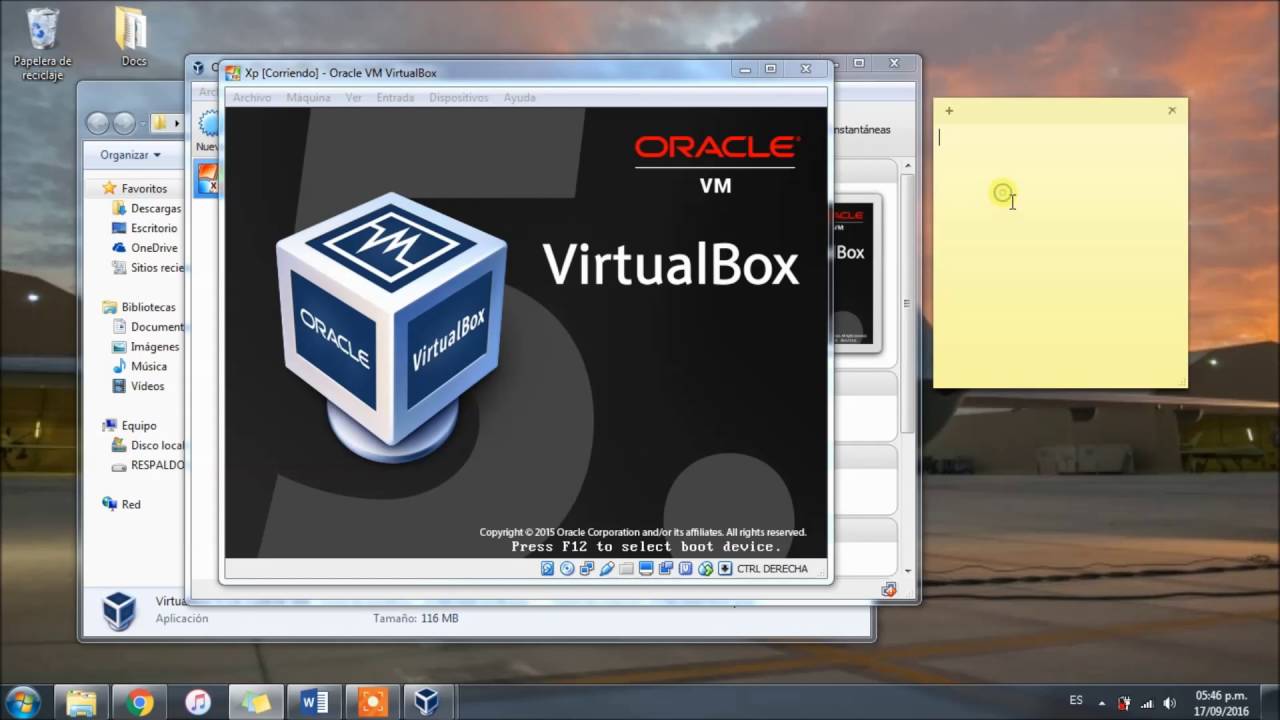Click the display monitor icon in VM status bar
This screenshot has height=720, width=1280.
coord(646,569)
